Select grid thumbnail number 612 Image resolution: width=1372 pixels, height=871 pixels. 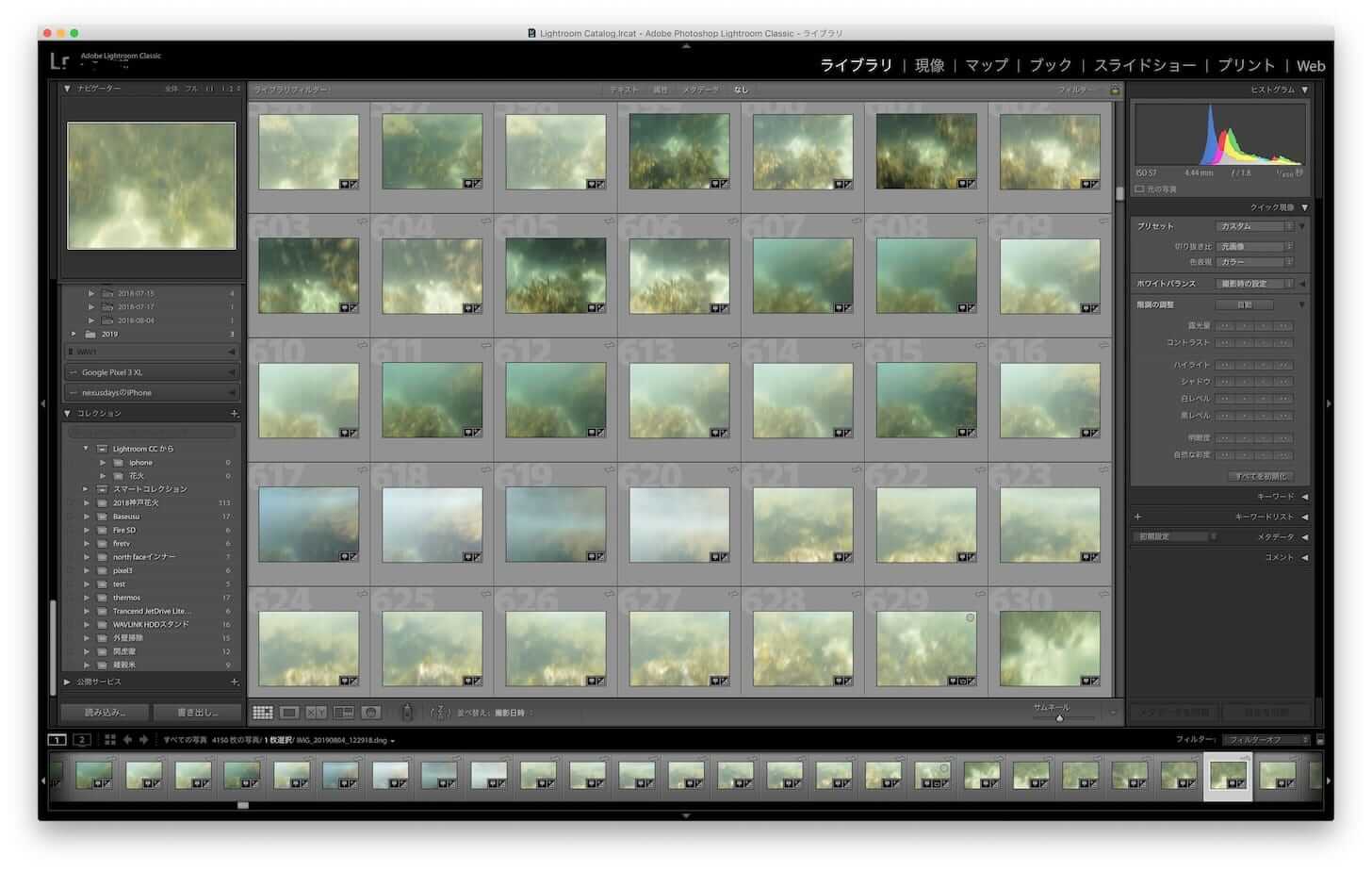click(x=556, y=401)
